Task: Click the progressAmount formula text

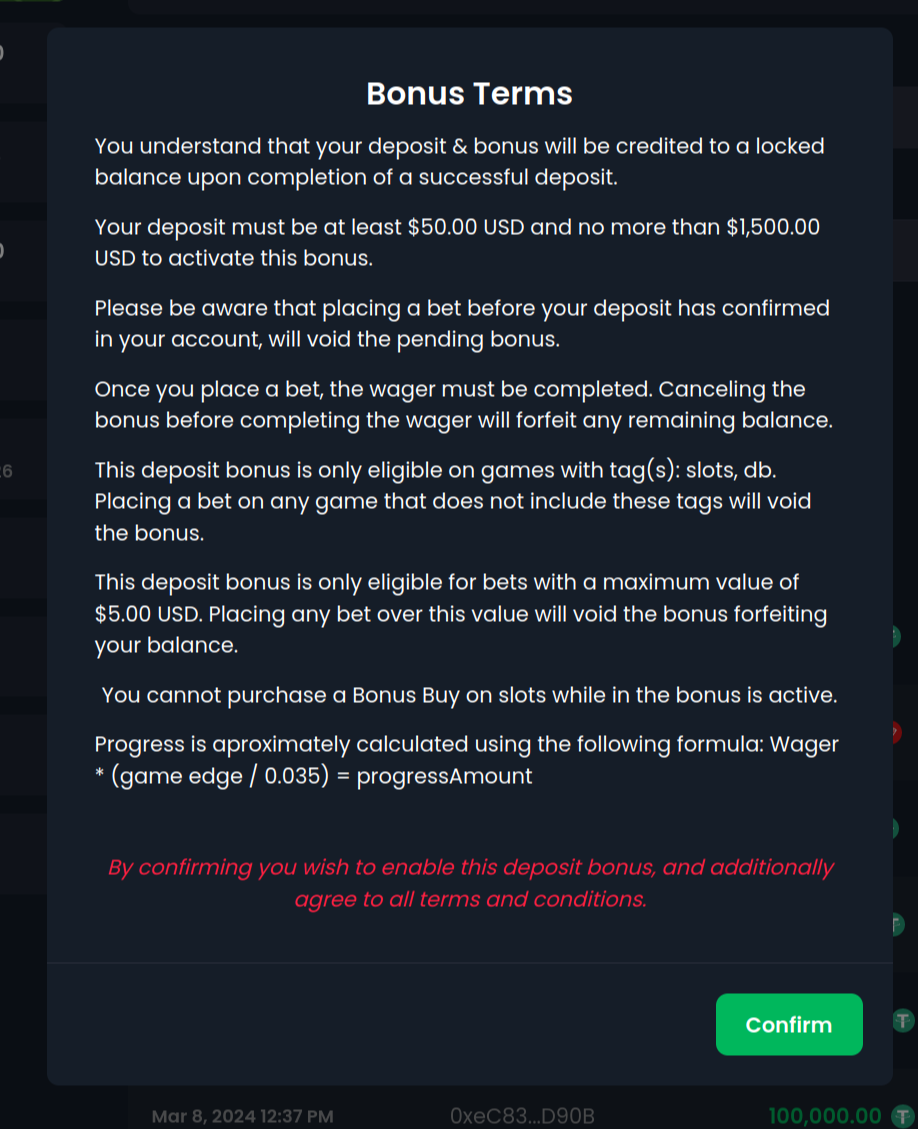Action: point(467,759)
